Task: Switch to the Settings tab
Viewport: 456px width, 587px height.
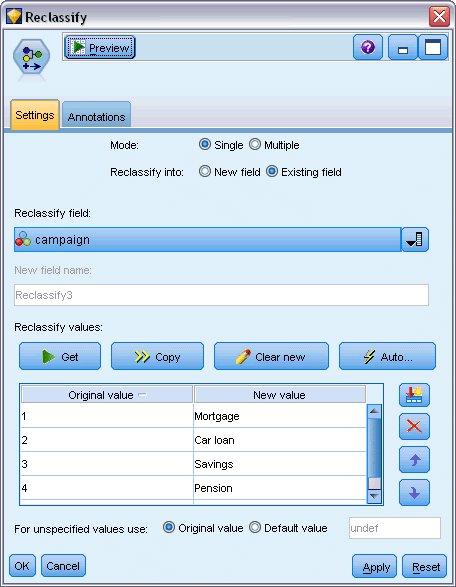Action: (x=35, y=115)
